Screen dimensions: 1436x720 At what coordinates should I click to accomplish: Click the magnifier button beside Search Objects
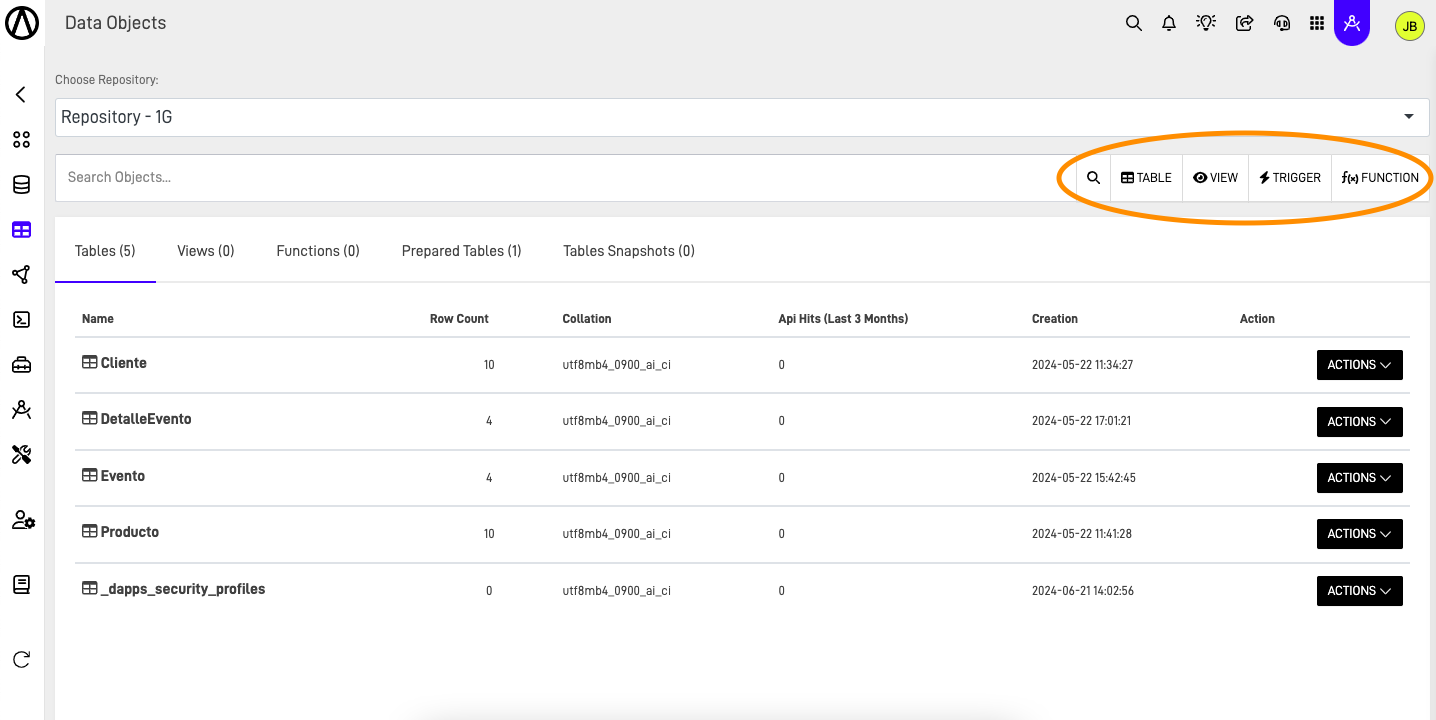tap(1094, 178)
